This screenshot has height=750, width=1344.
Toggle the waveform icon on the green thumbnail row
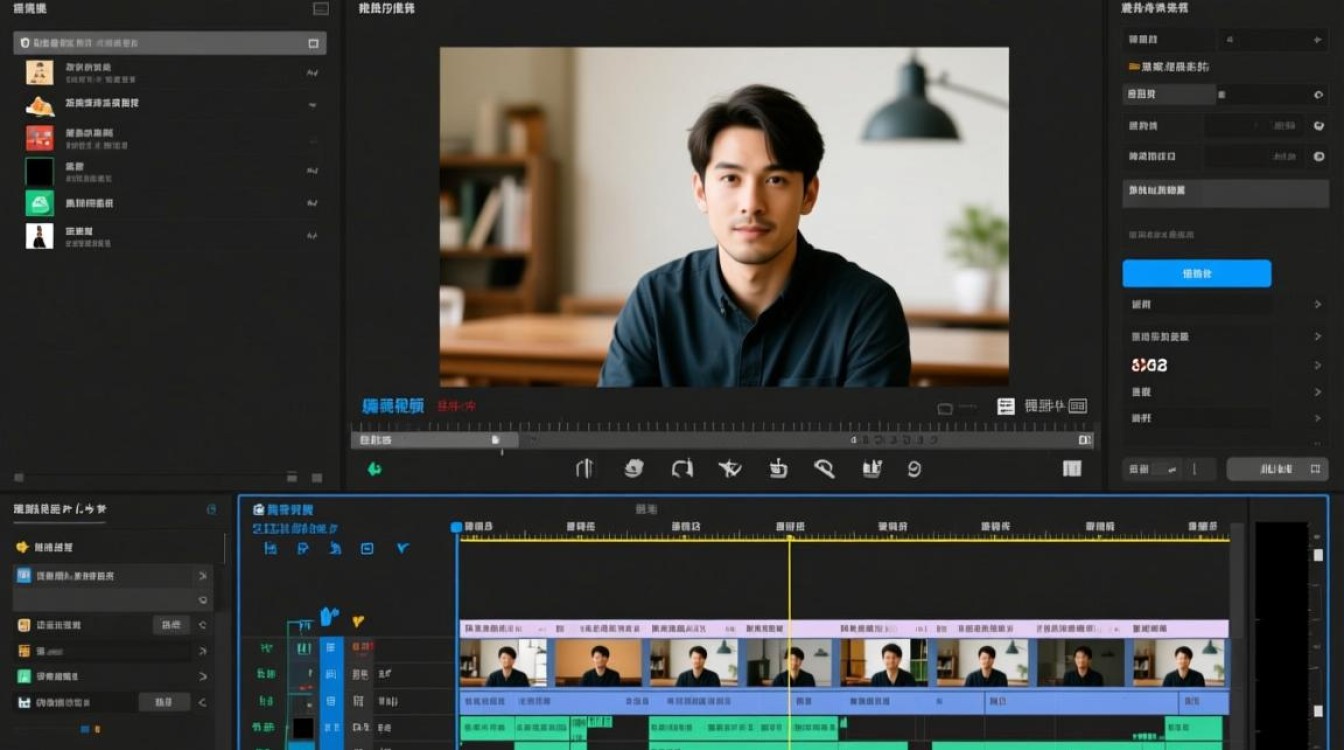coord(312,202)
